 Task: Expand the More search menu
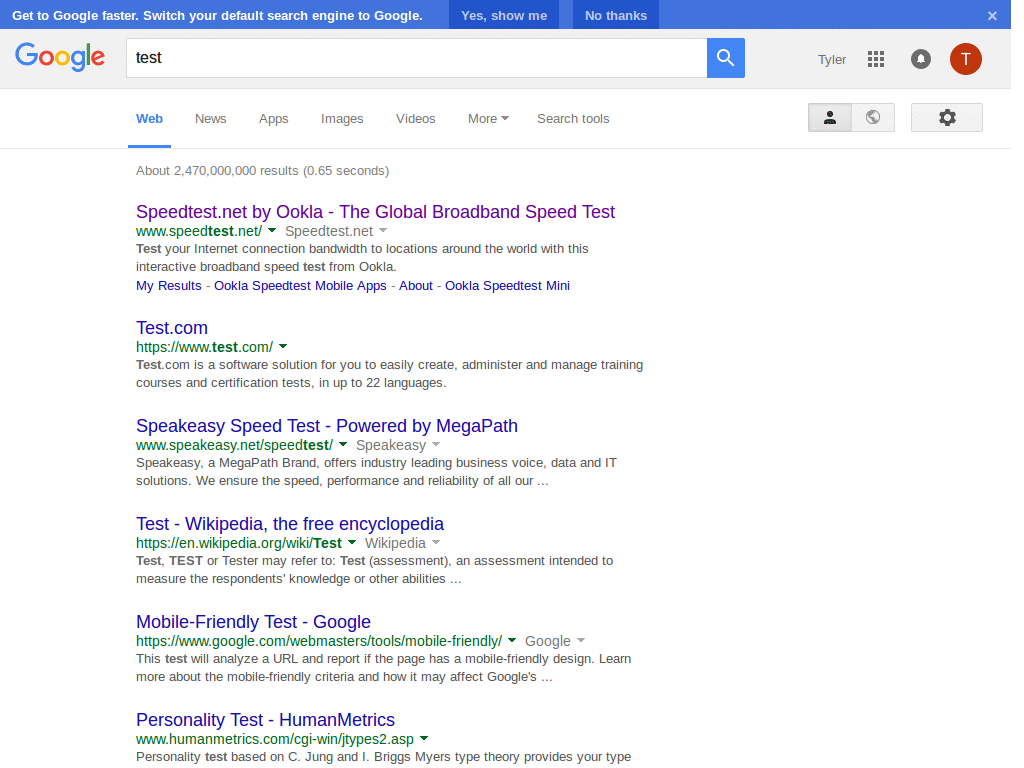point(488,119)
